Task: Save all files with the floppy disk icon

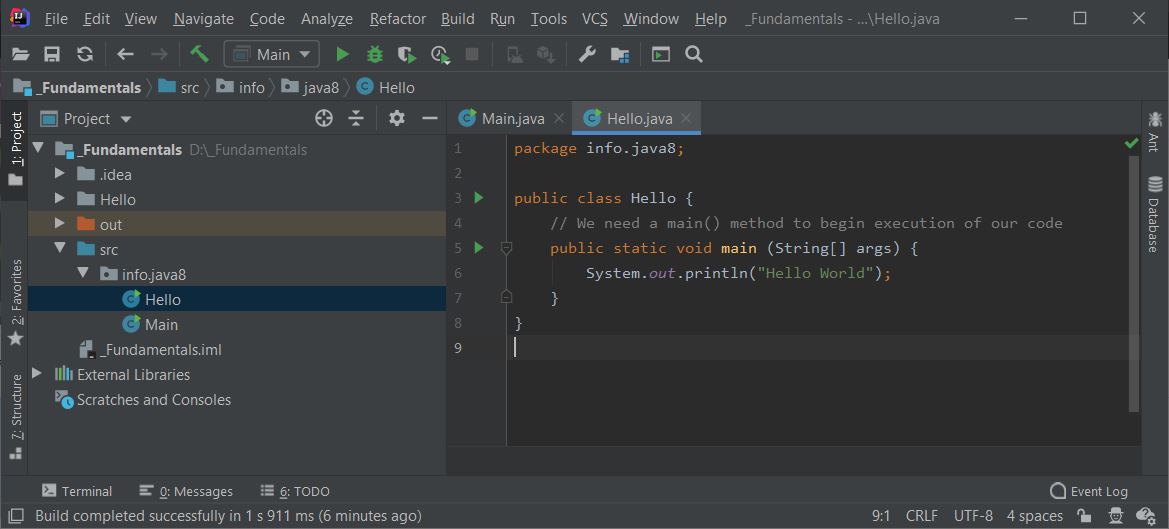Action: click(x=51, y=54)
